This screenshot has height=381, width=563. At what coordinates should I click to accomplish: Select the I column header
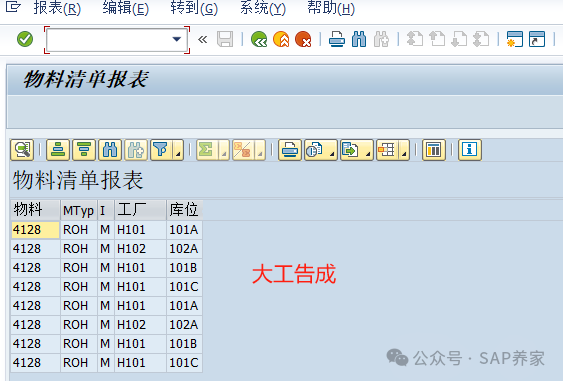point(106,210)
